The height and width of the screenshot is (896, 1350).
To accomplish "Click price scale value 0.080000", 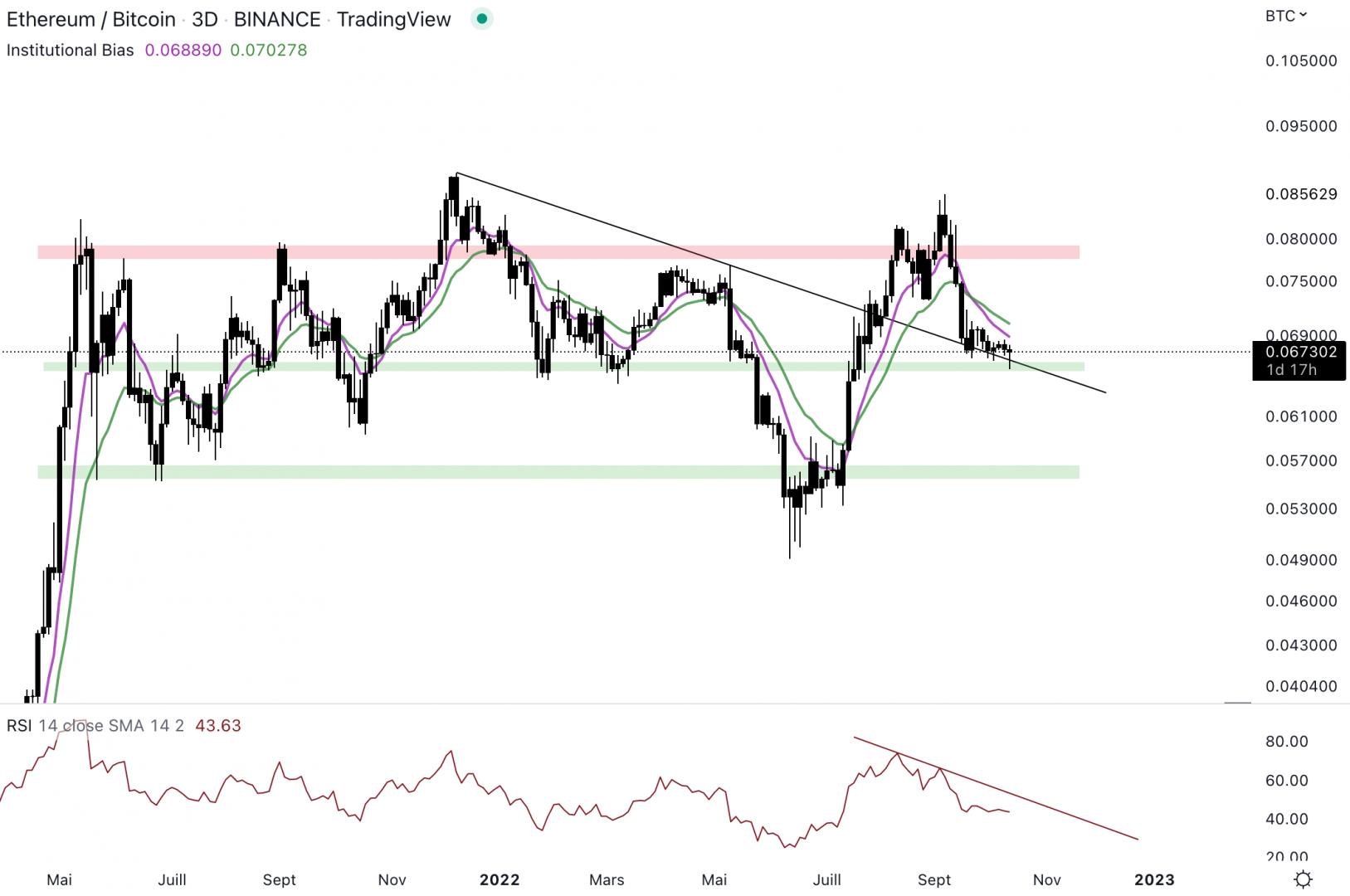I will tap(1301, 239).
